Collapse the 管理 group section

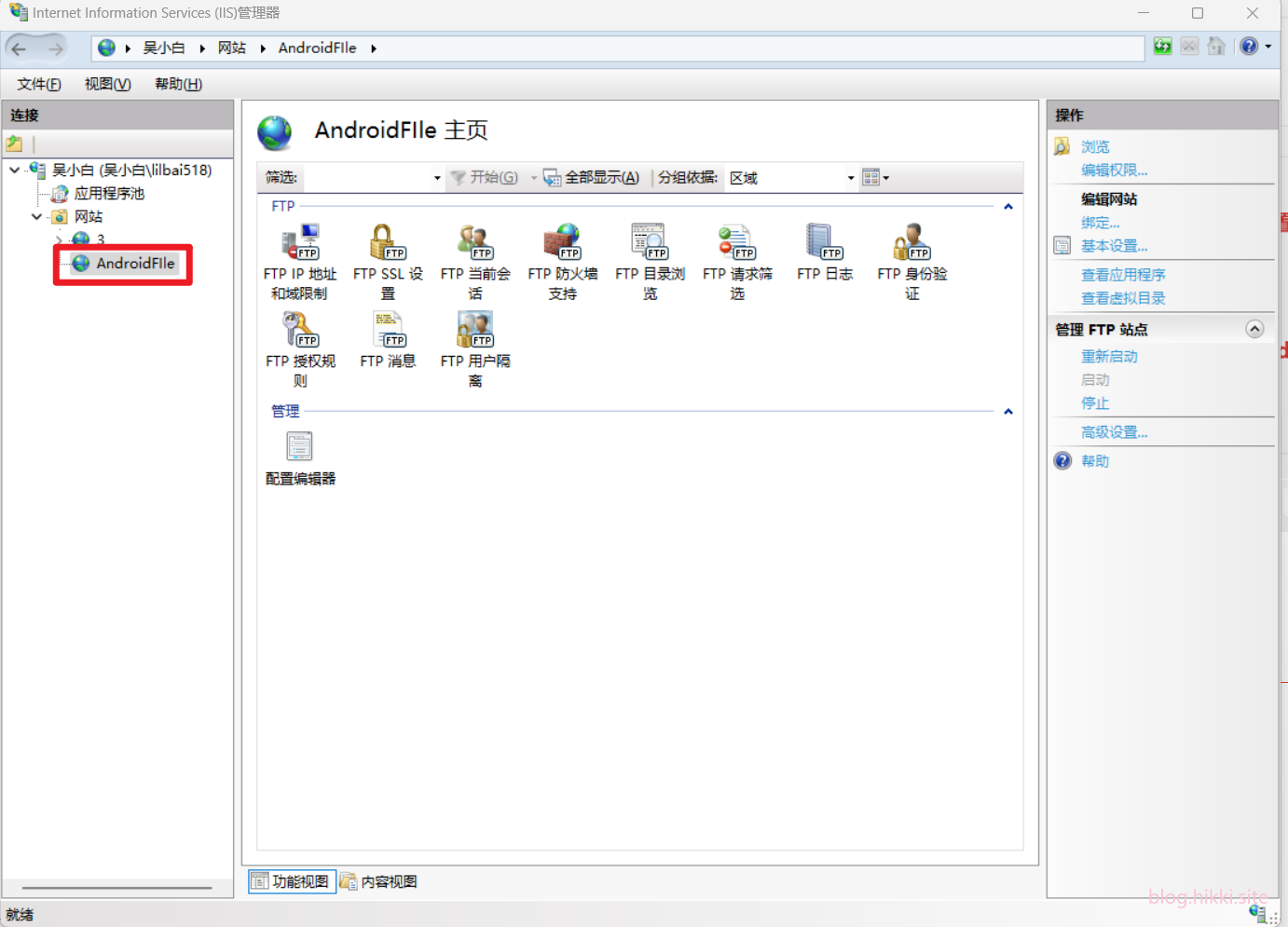tap(1008, 411)
